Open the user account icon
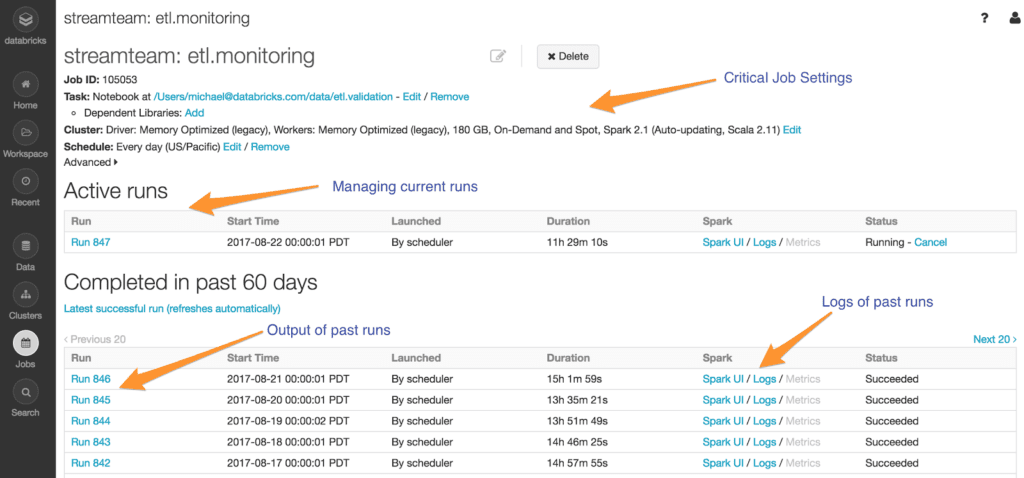Viewport: 1024px width, 478px height. click(1014, 18)
